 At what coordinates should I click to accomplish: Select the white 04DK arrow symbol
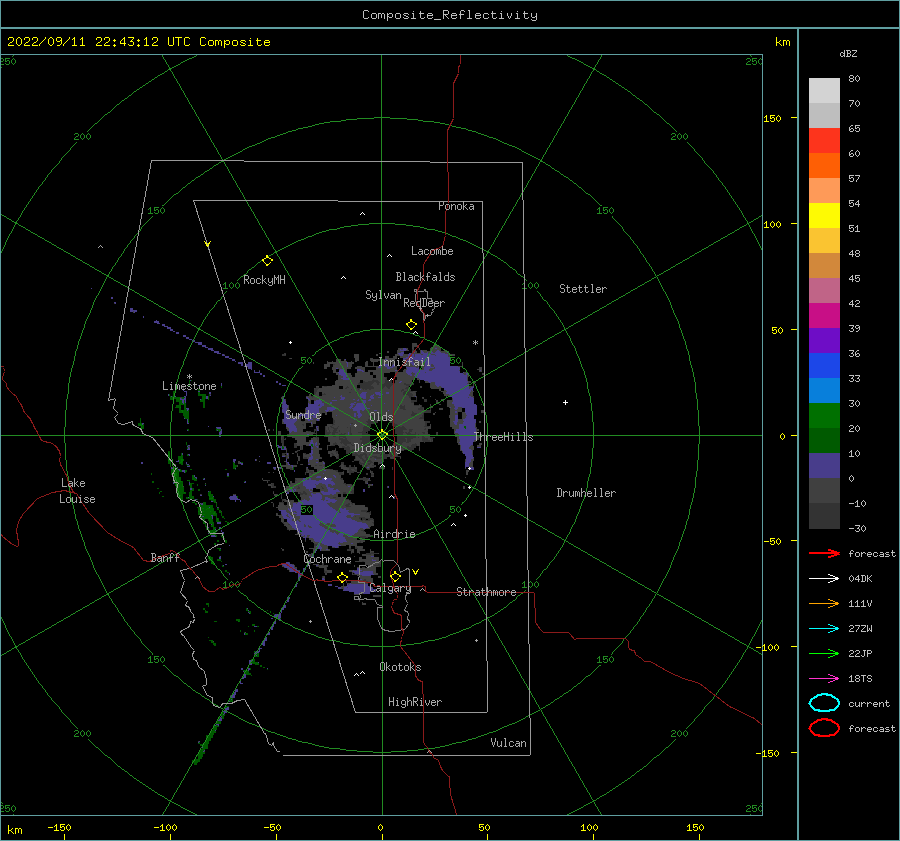(824, 578)
